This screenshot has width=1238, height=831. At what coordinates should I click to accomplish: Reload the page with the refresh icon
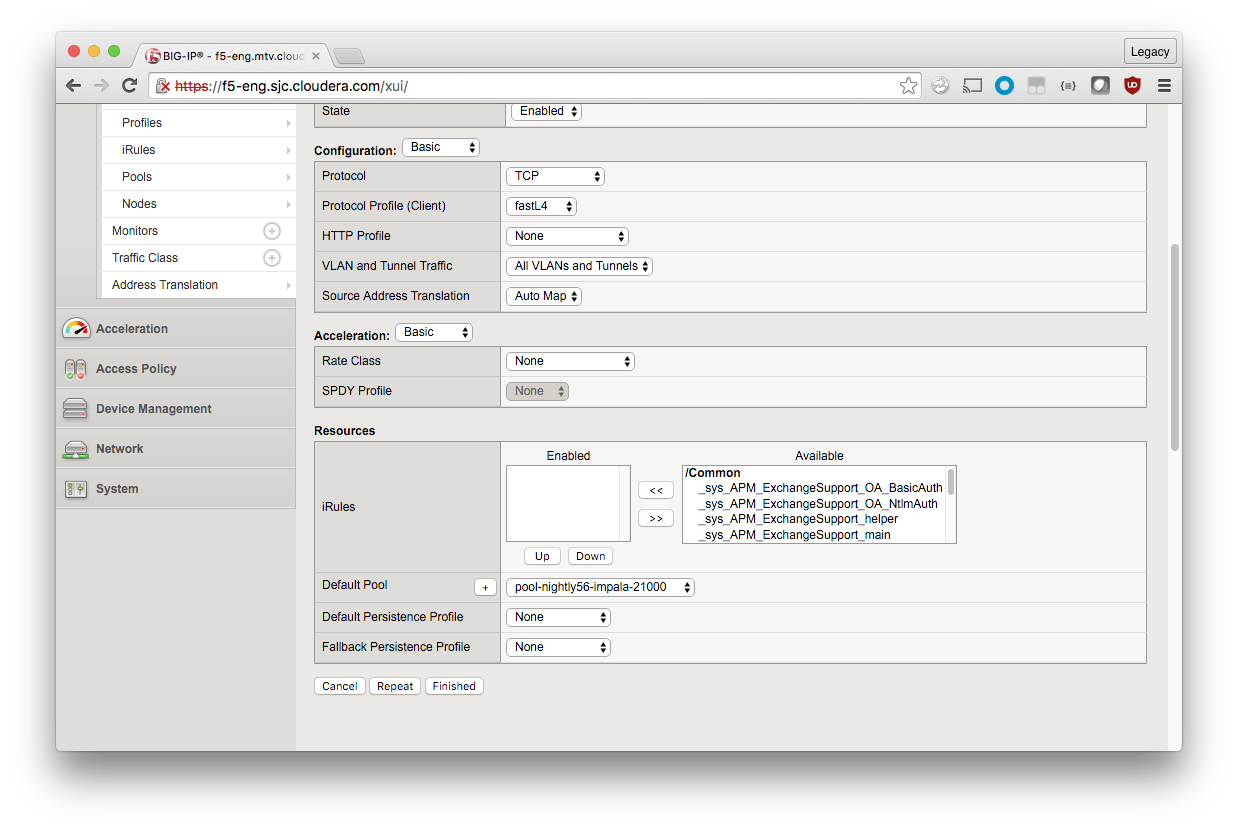point(129,86)
